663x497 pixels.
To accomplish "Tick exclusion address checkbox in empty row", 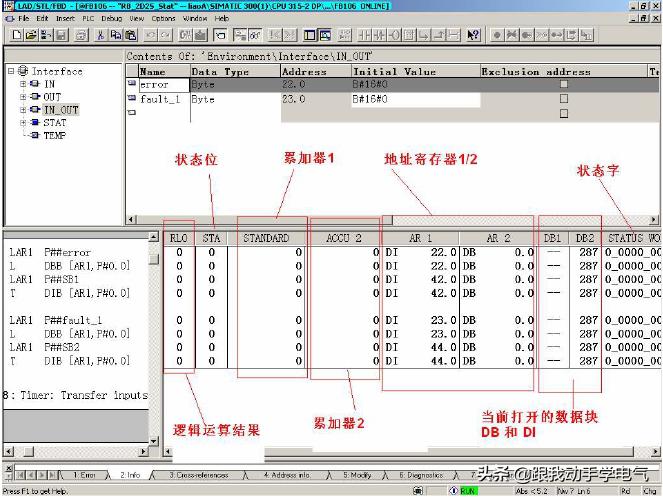I will (x=564, y=113).
